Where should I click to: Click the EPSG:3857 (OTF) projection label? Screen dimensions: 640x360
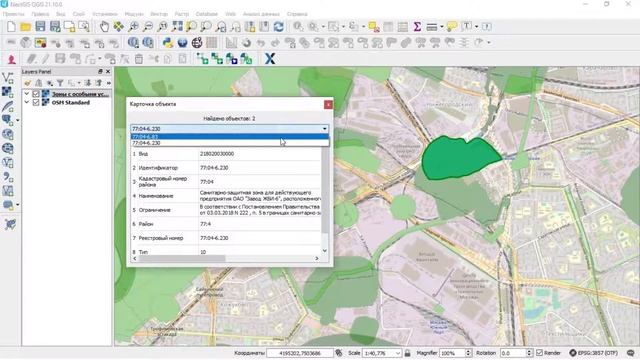coord(598,353)
